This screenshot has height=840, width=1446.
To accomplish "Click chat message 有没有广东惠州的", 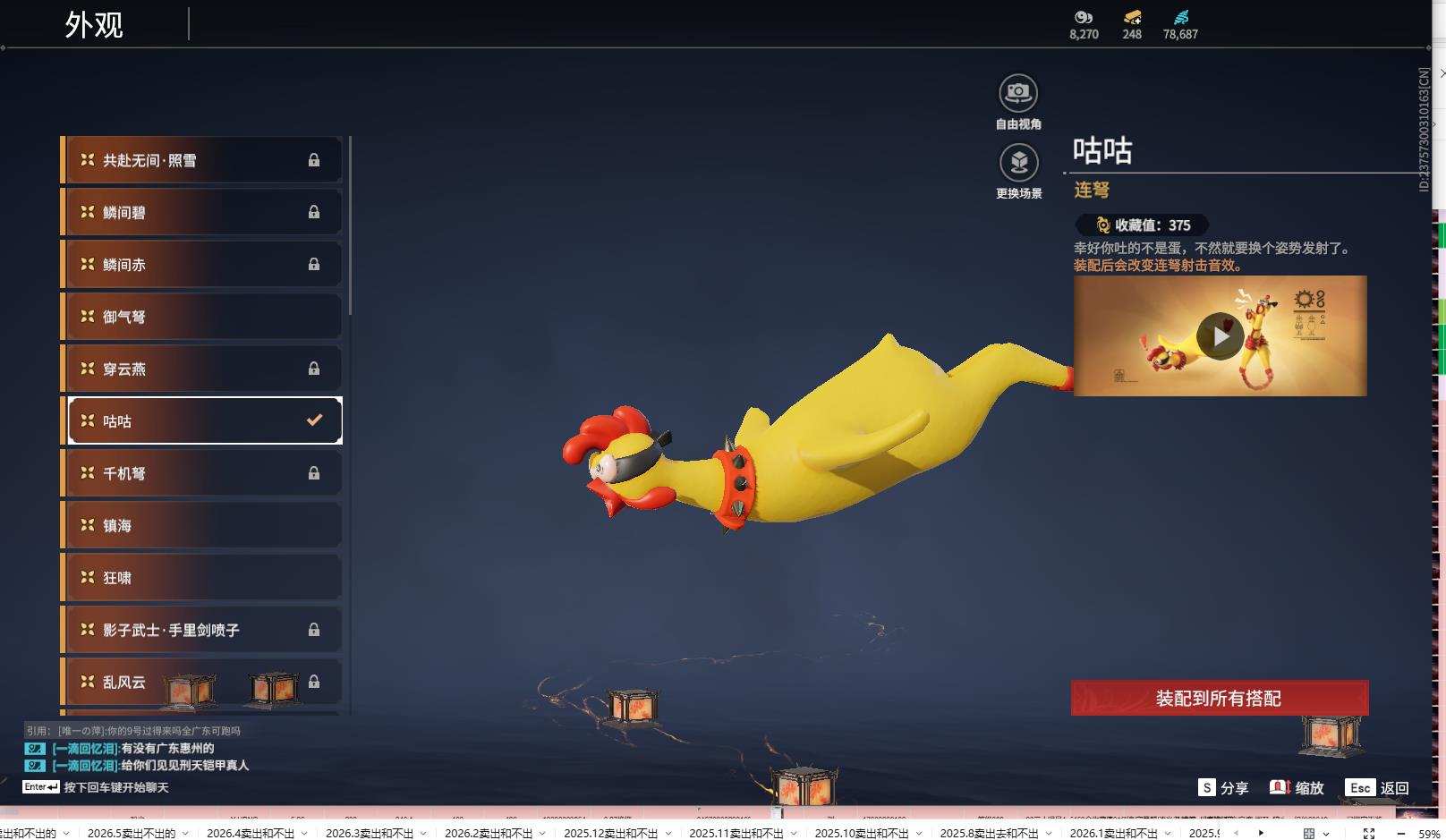I will pos(167,748).
